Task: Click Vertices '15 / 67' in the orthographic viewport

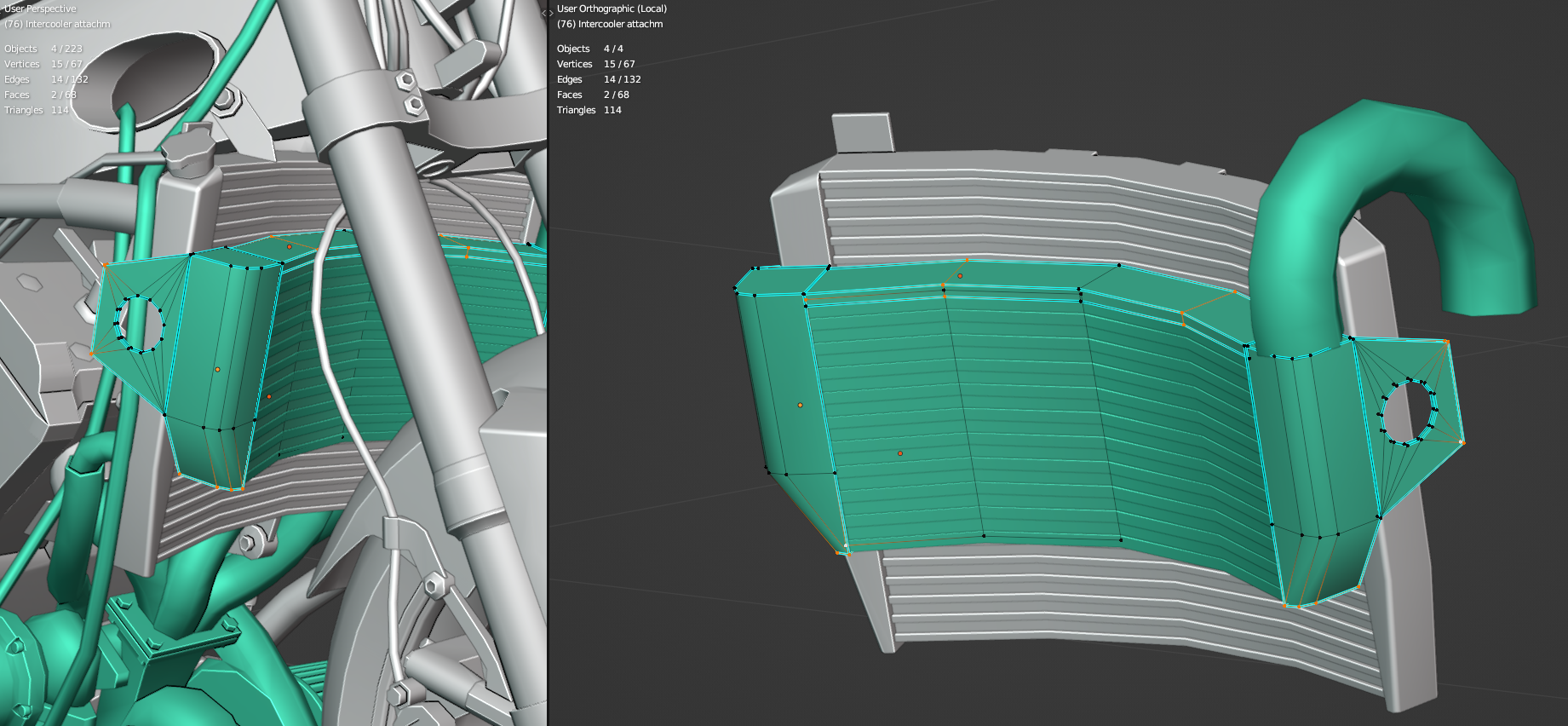Action: click(x=619, y=64)
